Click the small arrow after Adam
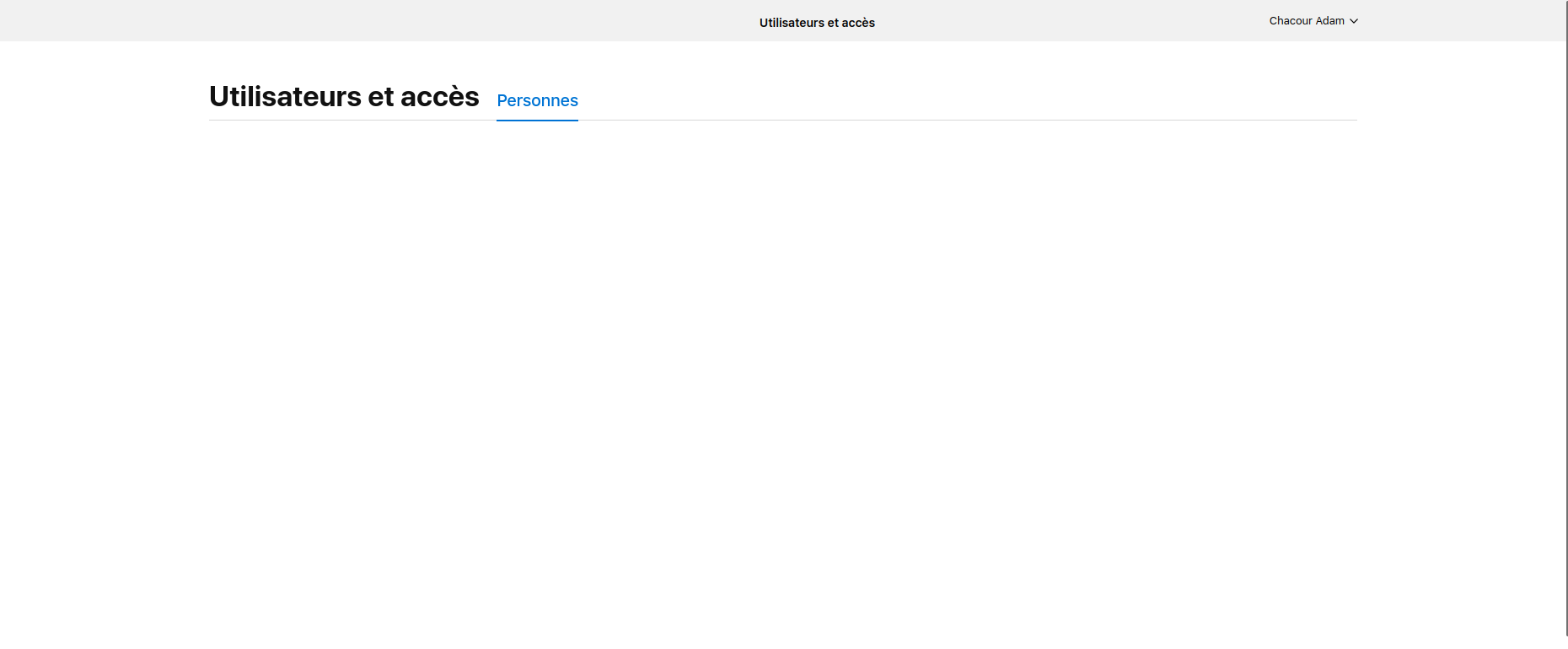The height and width of the screenshot is (649, 1568). (x=1354, y=21)
